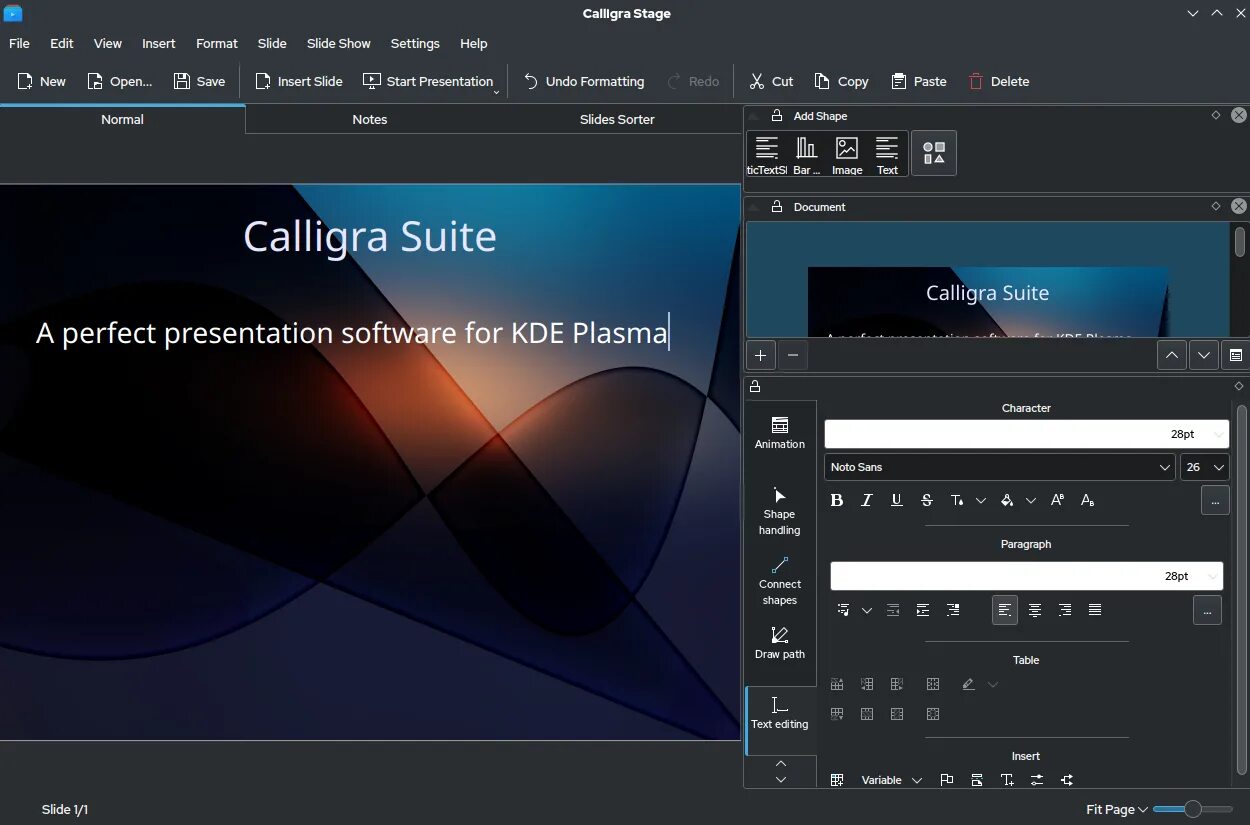
Task: Toggle italic text formatting
Action: click(x=867, y=500)
